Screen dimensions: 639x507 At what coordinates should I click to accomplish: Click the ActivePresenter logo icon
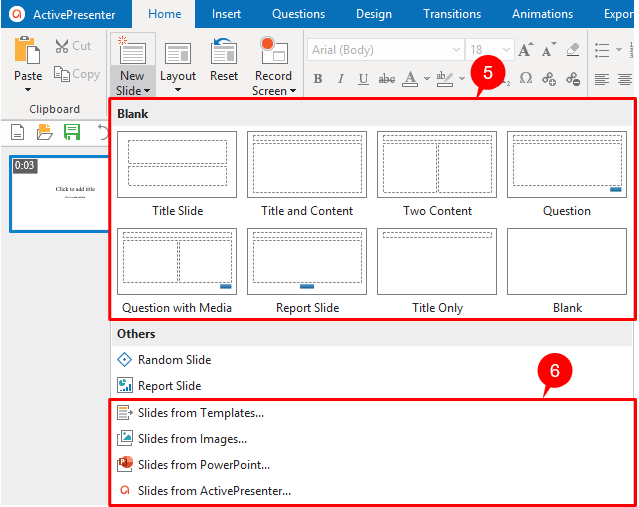(17, 14)
